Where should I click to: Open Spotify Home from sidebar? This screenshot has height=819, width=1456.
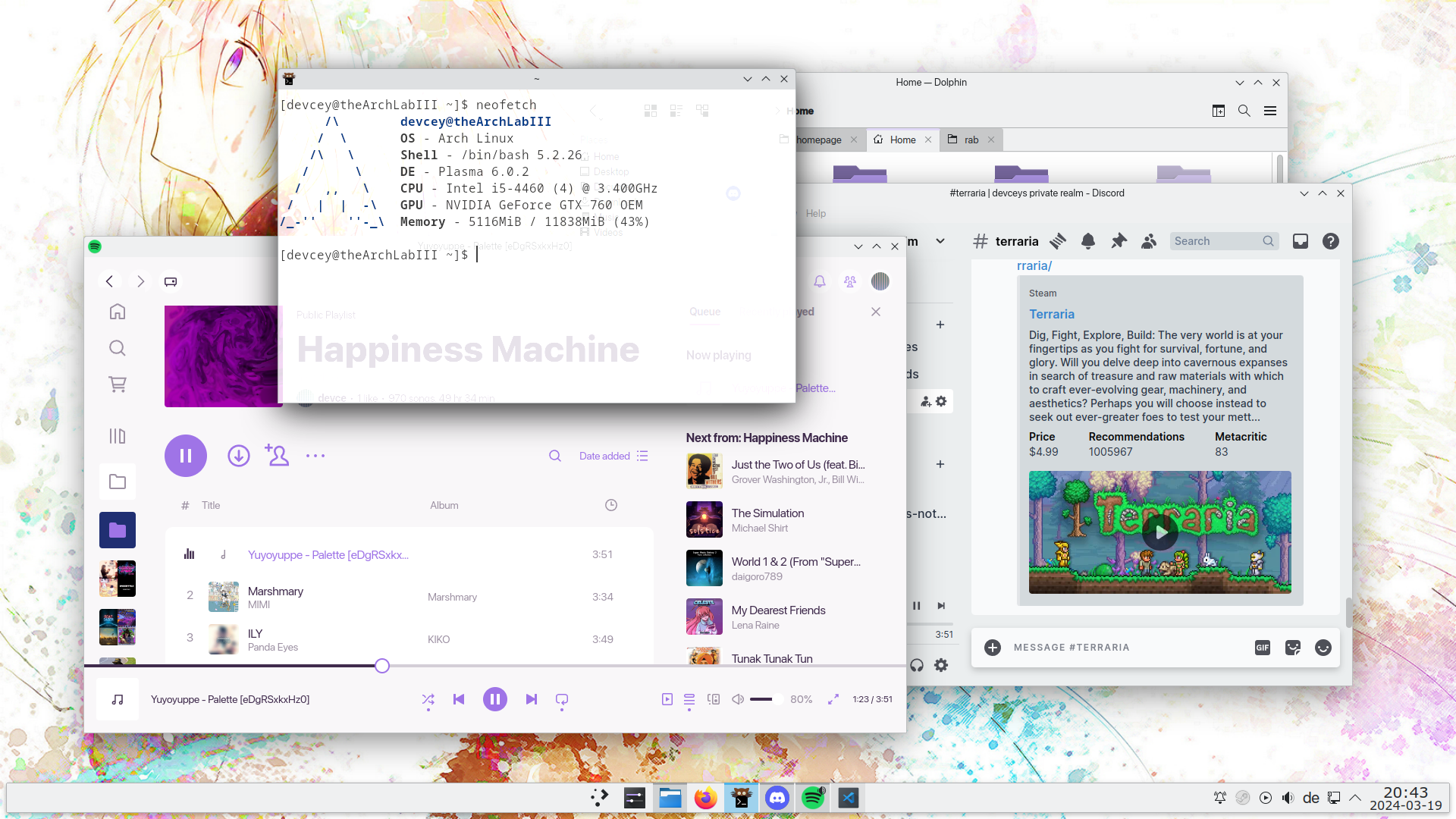[x=117, y=312]
